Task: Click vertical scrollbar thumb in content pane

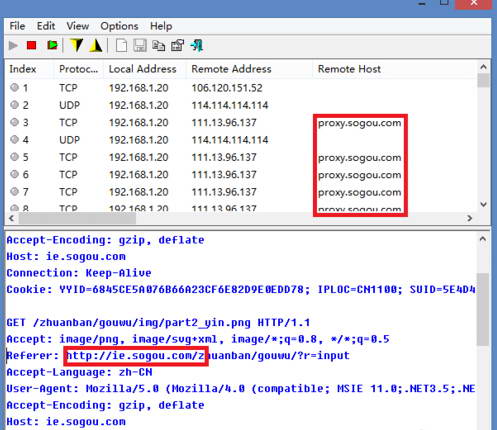Action: [x=483, y=310]
